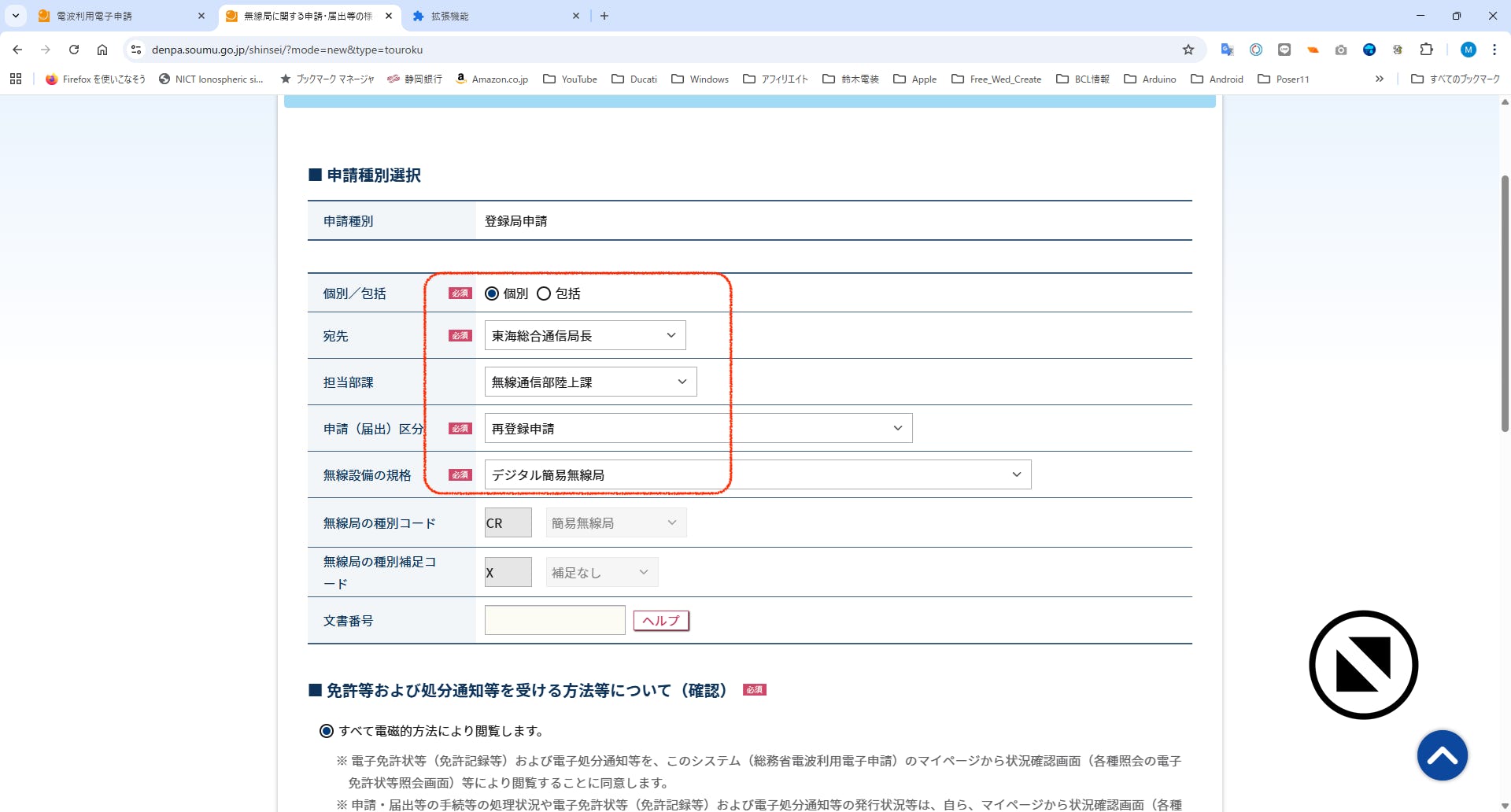Open the Extensions puzzle icon
Image resolution: width=1511 pixels, height=812 pixels.
[1426, 50]
